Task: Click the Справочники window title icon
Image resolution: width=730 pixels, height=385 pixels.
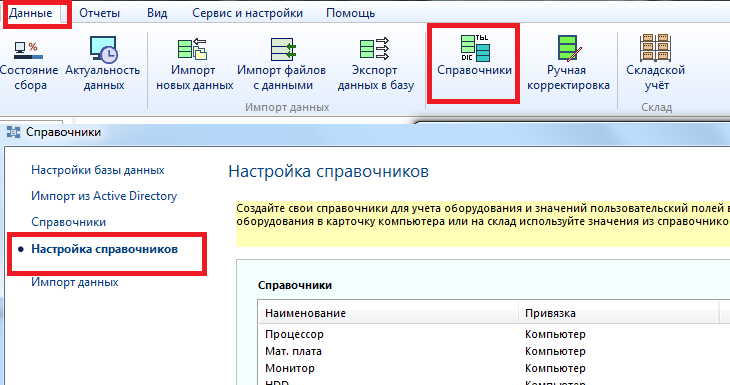Action: pyautogui.click(x=14, y=132)
